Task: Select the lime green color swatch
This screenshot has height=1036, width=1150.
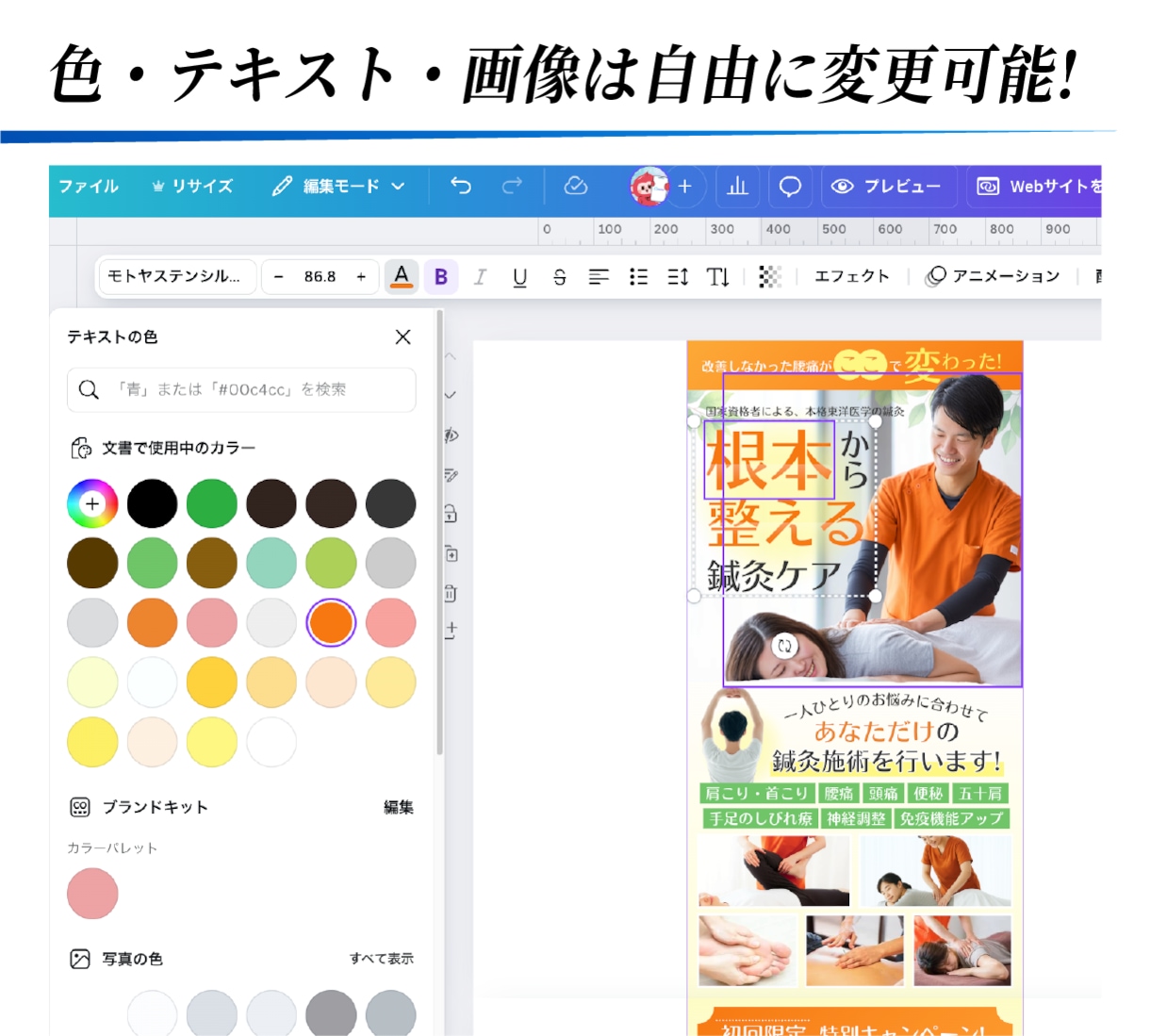Action: (331, 563)
